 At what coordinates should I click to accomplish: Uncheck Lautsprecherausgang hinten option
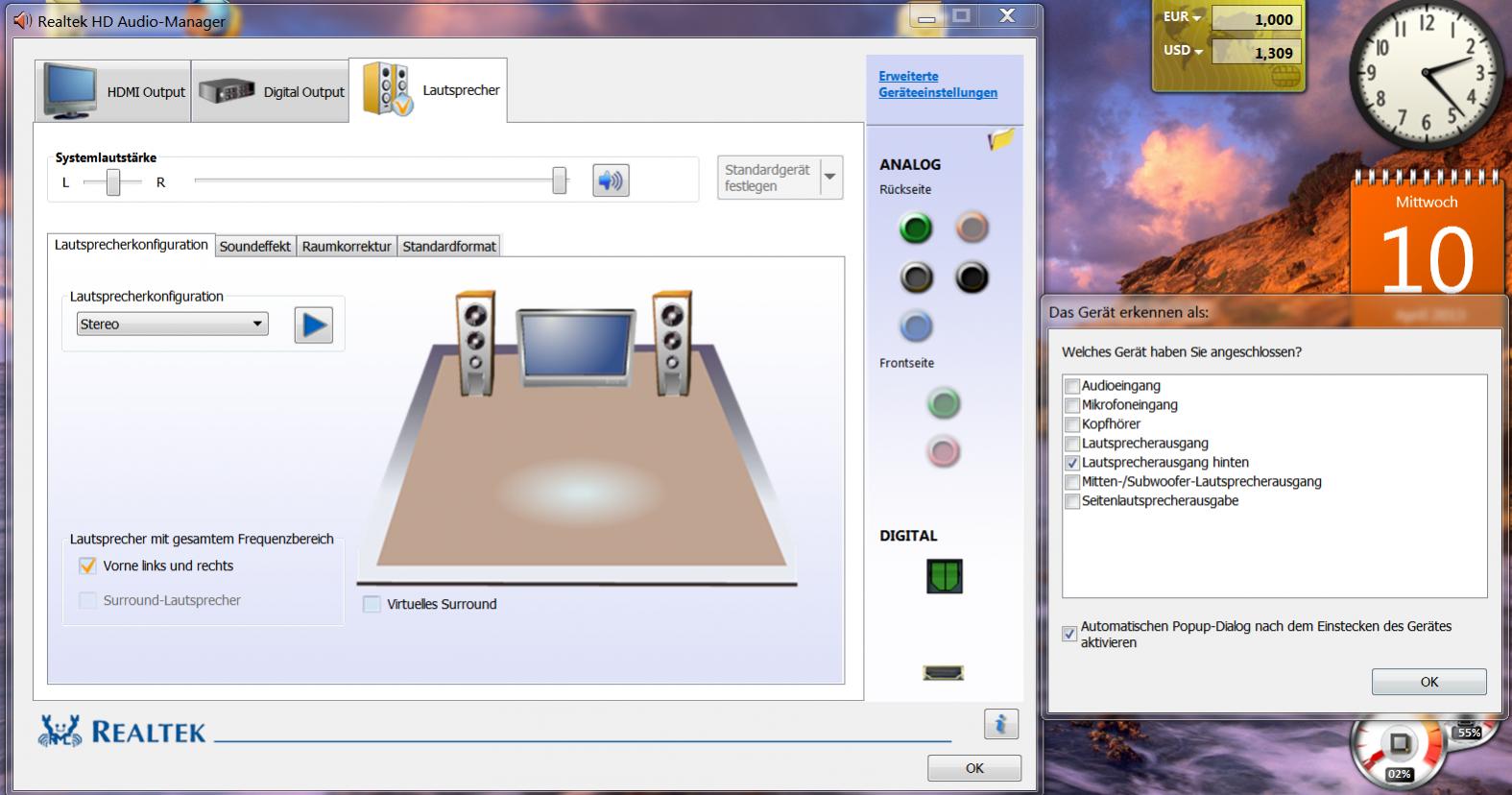(x=1072, y=463)
